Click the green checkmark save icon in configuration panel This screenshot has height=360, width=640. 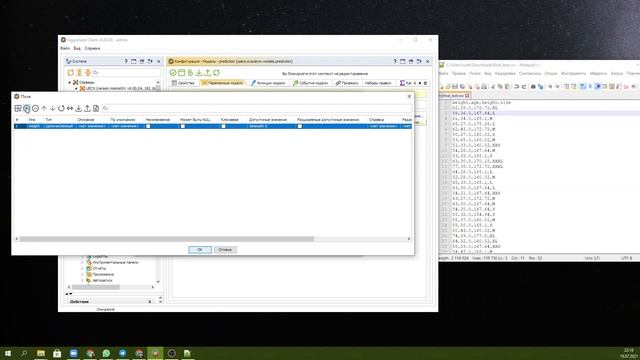click(x=173, y=73)
